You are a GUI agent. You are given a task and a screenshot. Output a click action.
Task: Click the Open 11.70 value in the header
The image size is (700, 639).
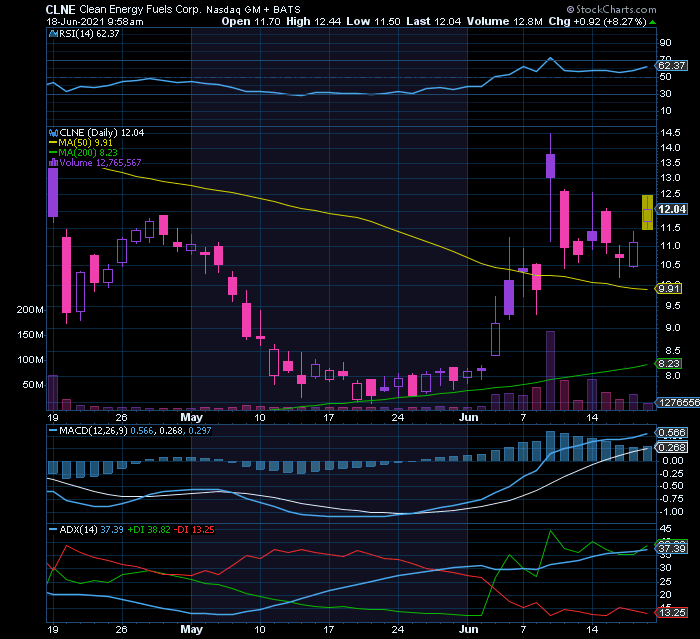[251, 21]
